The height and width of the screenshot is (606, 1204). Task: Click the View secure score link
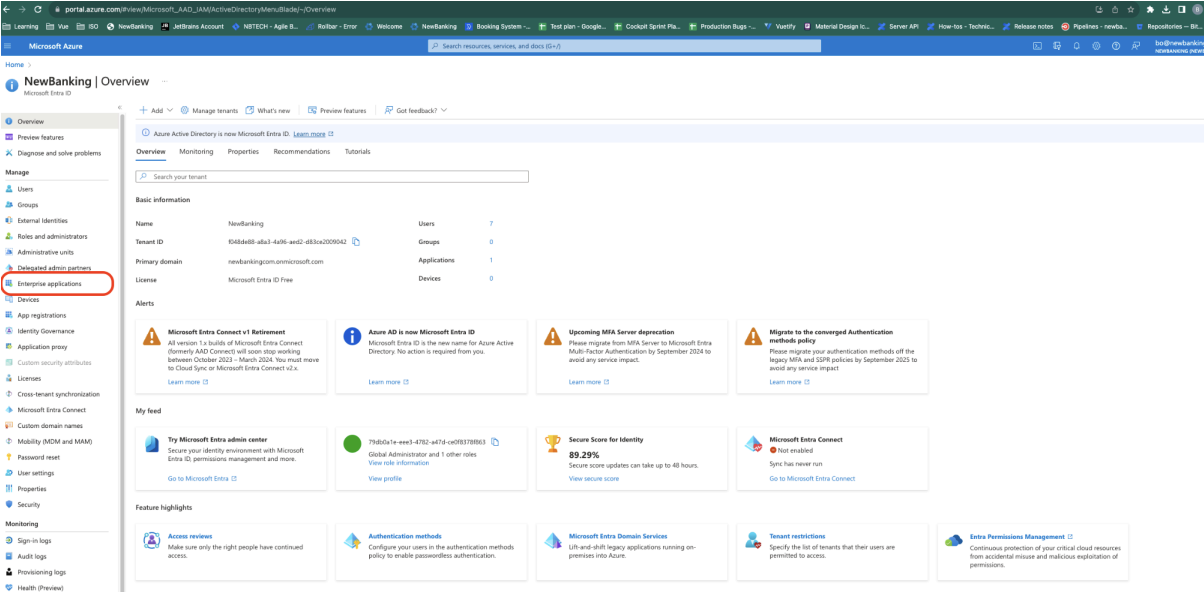pyautogui.click(x=594, y=479)
